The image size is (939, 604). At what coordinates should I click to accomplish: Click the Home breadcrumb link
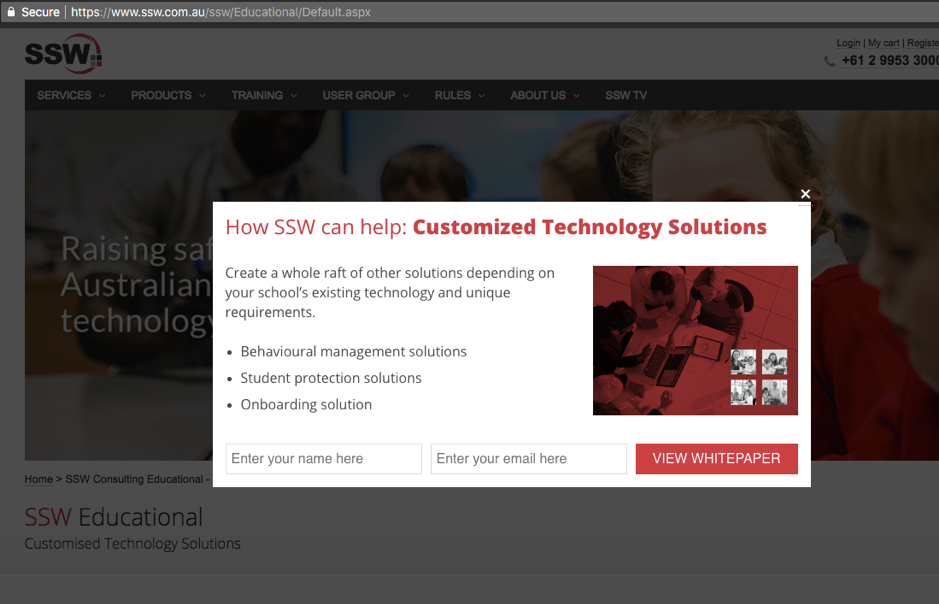click(x=38, y=479)
